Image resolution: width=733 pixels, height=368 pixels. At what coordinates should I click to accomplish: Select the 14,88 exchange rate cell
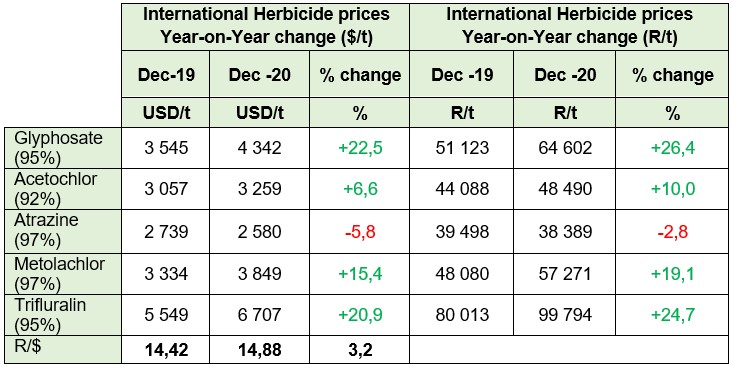259,349
